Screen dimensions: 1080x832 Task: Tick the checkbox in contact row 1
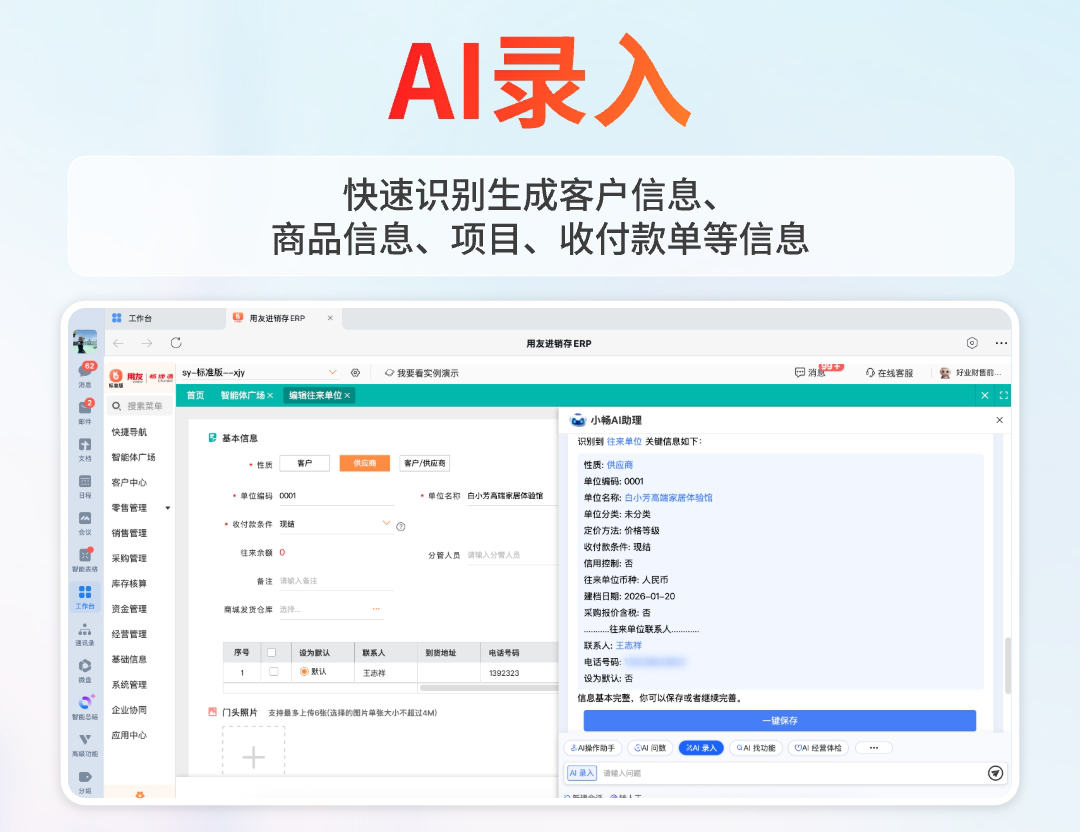(273, 672)
